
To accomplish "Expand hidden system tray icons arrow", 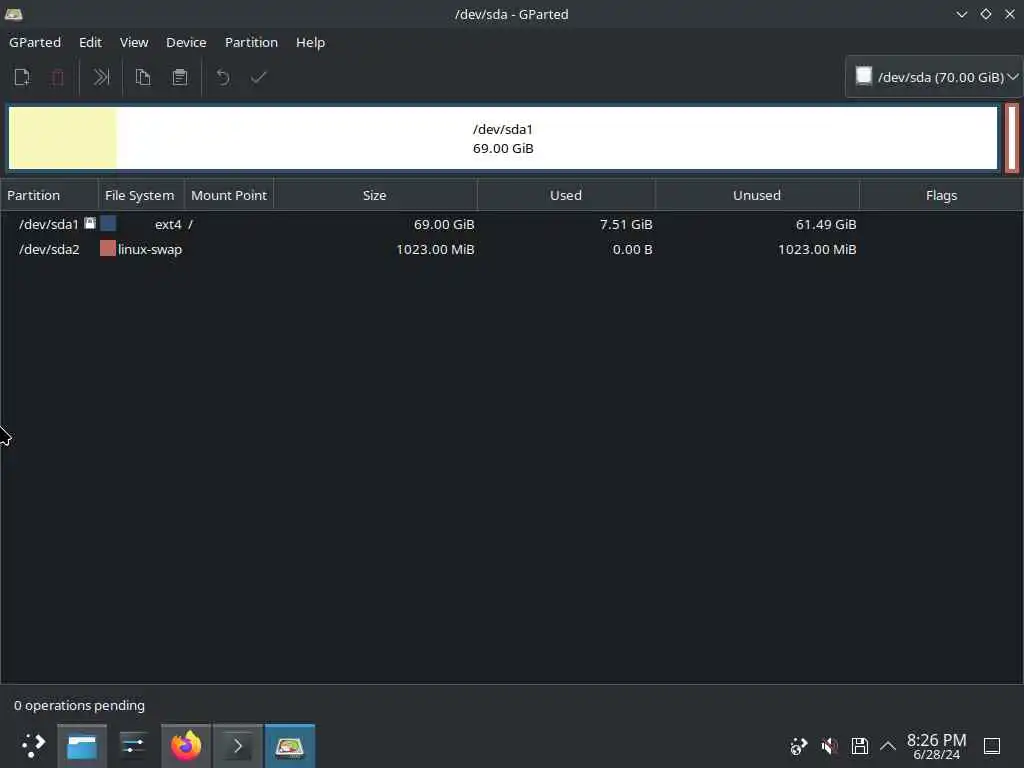I will click(888, 746).
